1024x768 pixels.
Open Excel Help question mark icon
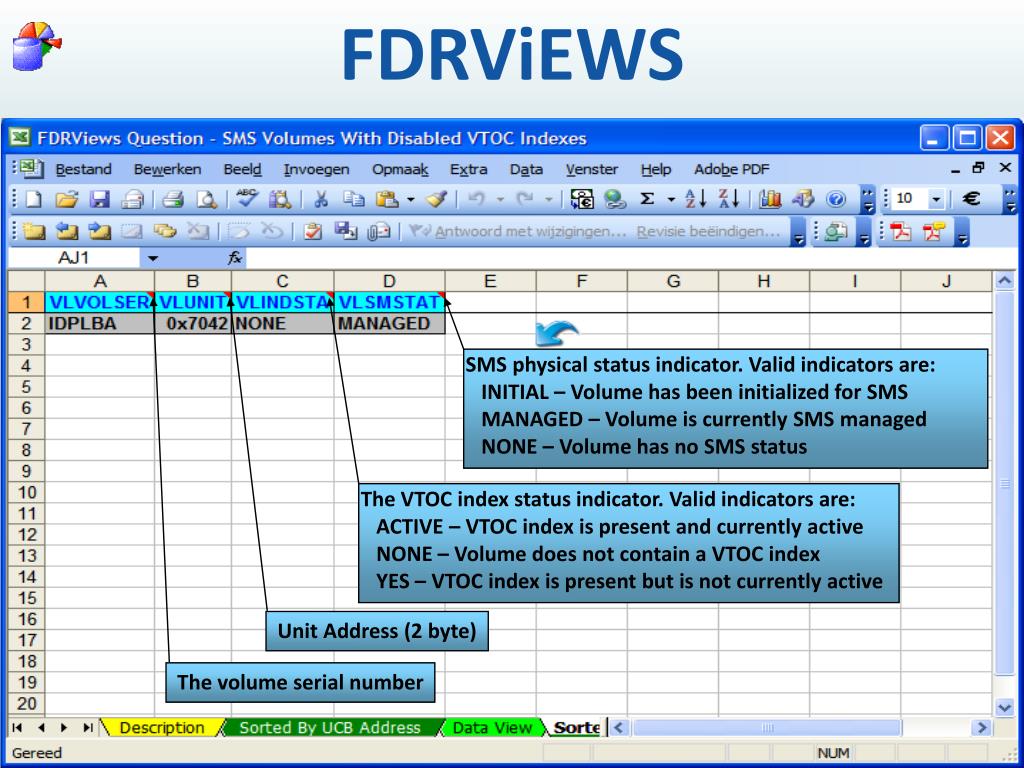836,199
